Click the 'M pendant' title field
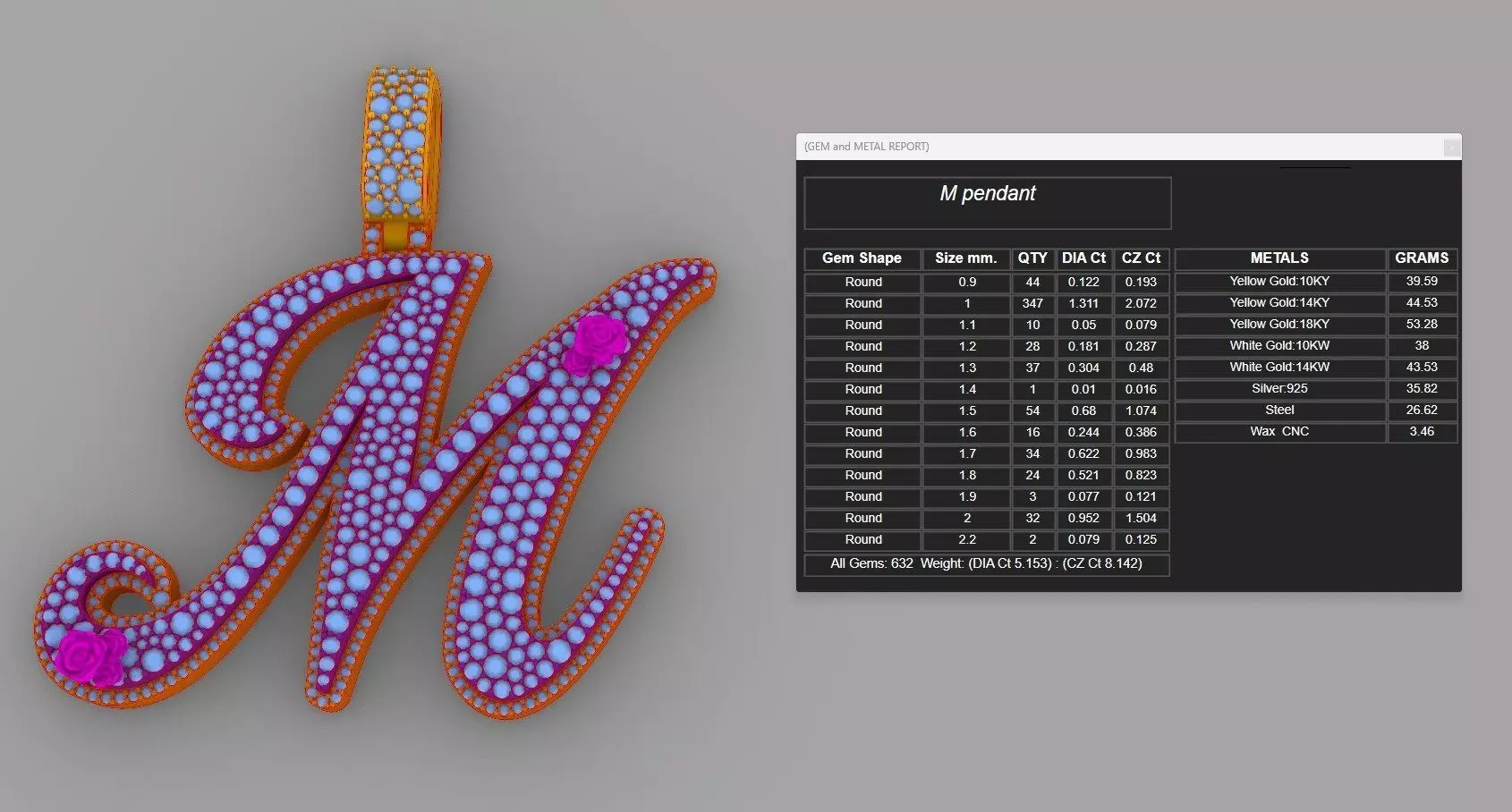 pos(988,203)
